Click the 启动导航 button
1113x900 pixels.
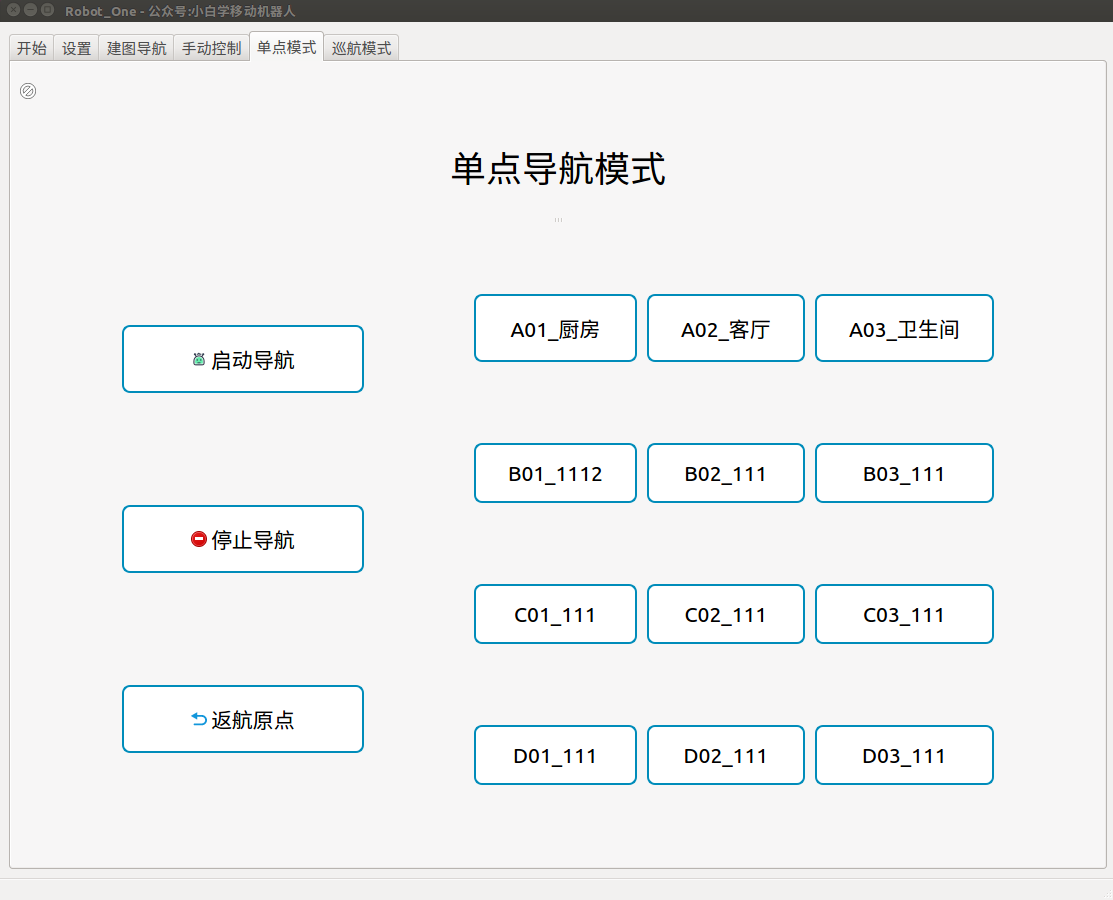click(x=243, y=359)
